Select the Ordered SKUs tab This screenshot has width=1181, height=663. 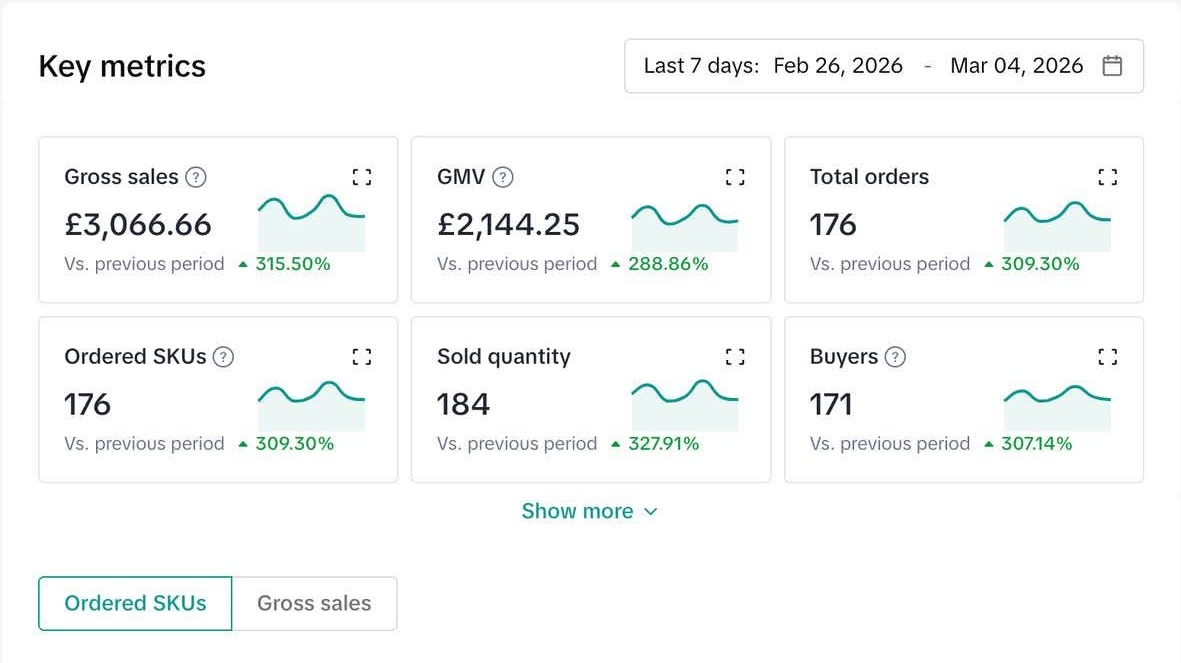point(135,604)
